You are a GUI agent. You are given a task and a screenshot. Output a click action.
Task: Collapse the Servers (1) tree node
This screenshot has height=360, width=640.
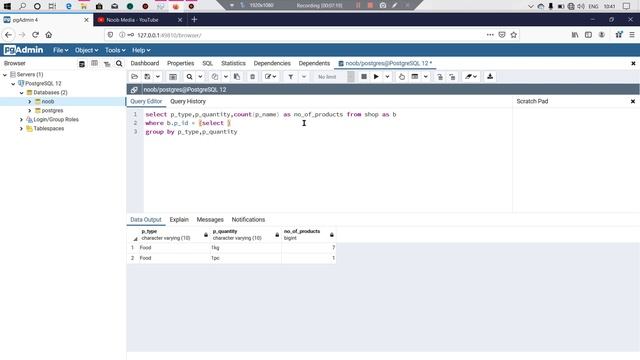[5, 75]
